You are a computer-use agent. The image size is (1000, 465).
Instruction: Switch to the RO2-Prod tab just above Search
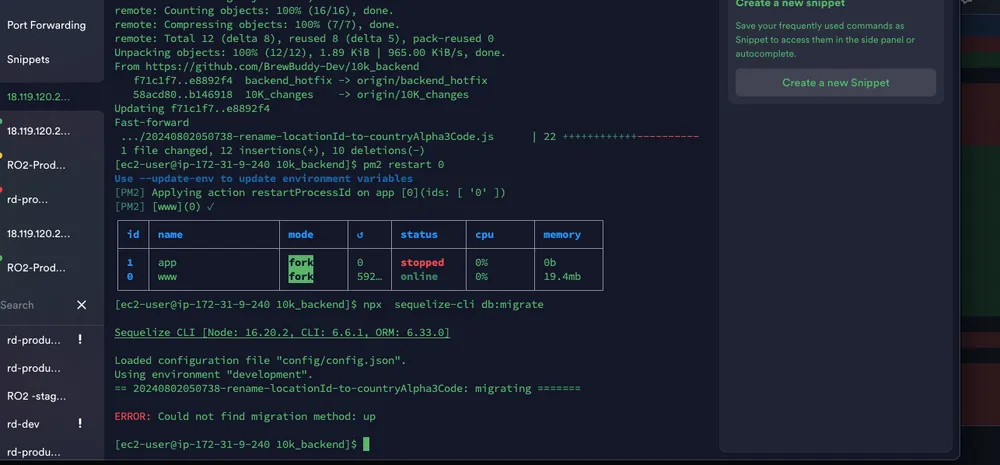coord(38,268)
